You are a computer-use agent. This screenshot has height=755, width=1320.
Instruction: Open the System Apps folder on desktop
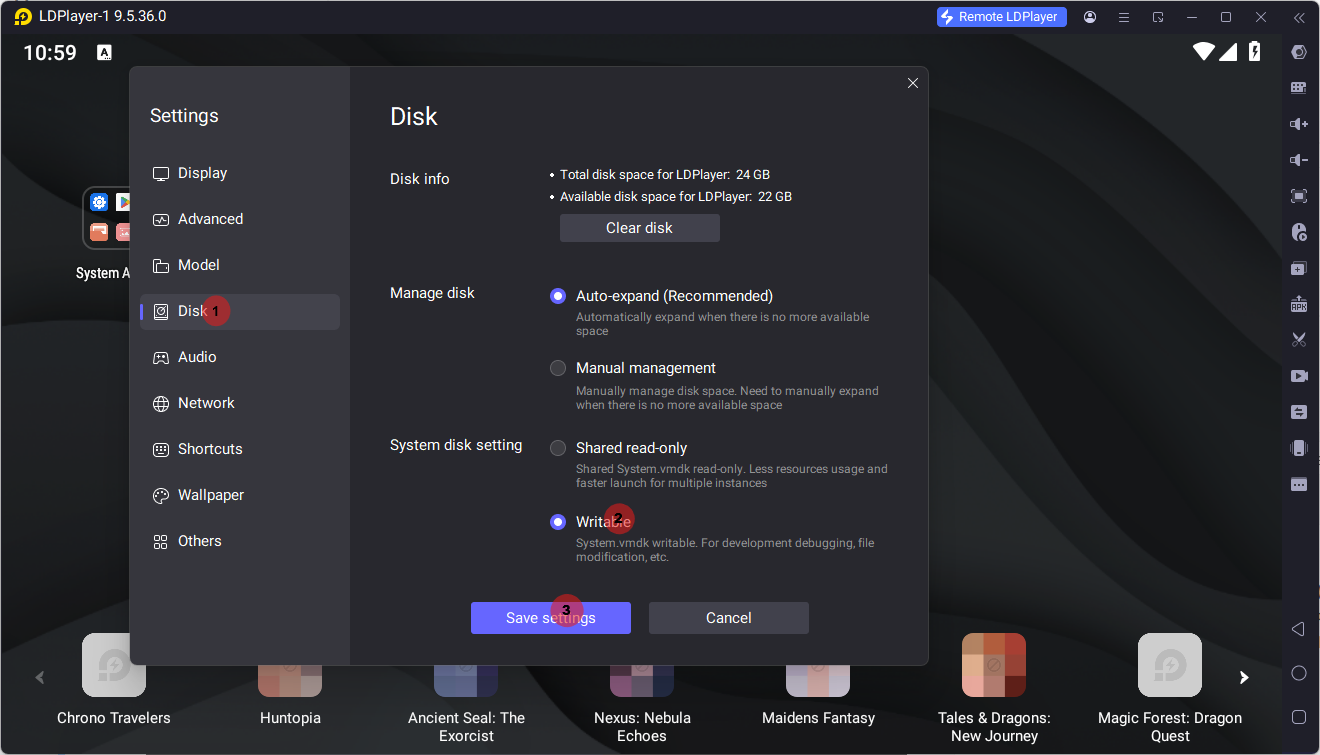[106, 218]
